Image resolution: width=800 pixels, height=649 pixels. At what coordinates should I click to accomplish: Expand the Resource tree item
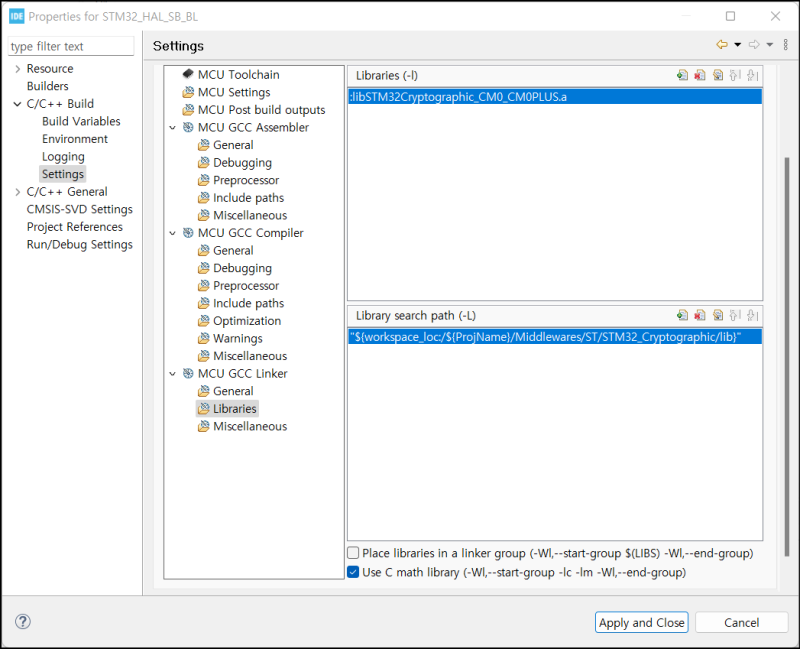point(19,69)
